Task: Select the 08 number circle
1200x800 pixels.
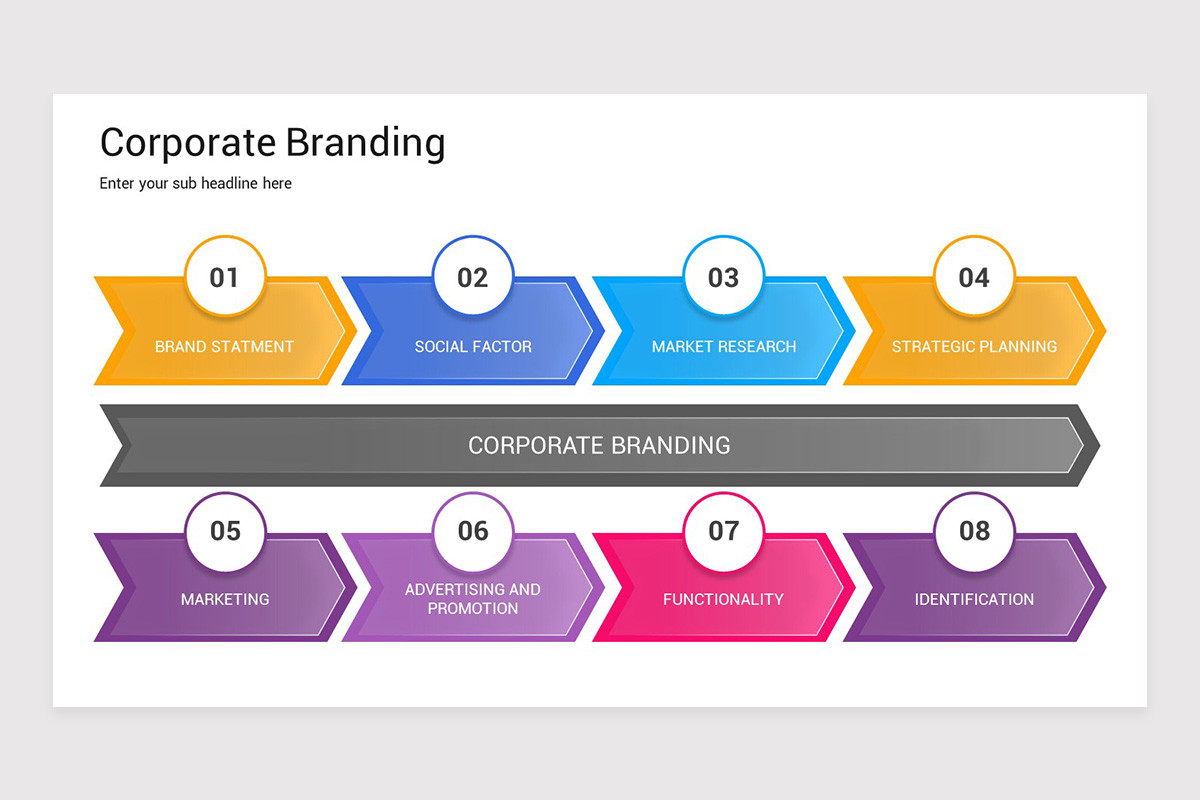Action: [x=974, y=531]
